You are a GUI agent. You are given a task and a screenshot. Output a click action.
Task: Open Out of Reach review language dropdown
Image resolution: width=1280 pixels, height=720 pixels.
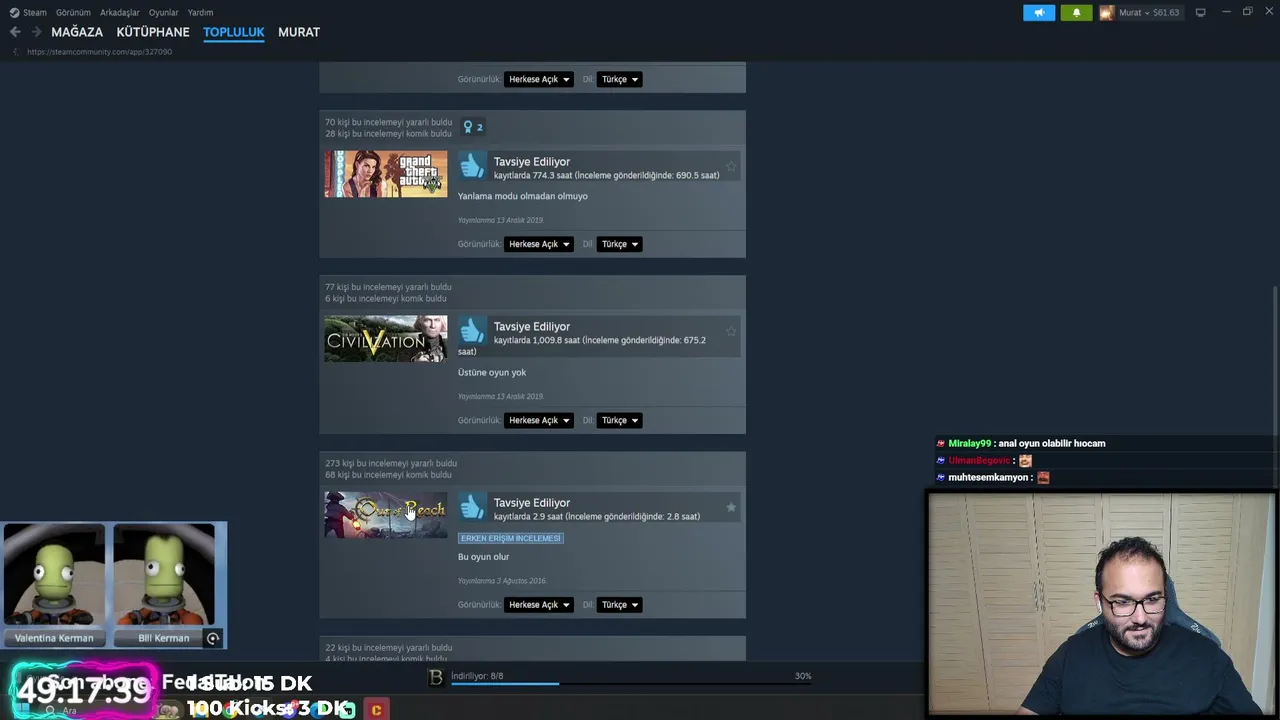(x=619, y=604)
